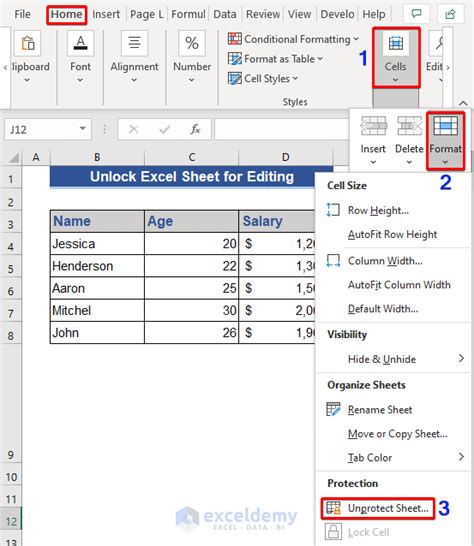This screenshot has height=546, width=474.
Task: Click the Insert Function fx icon
Action: point(195,130)
